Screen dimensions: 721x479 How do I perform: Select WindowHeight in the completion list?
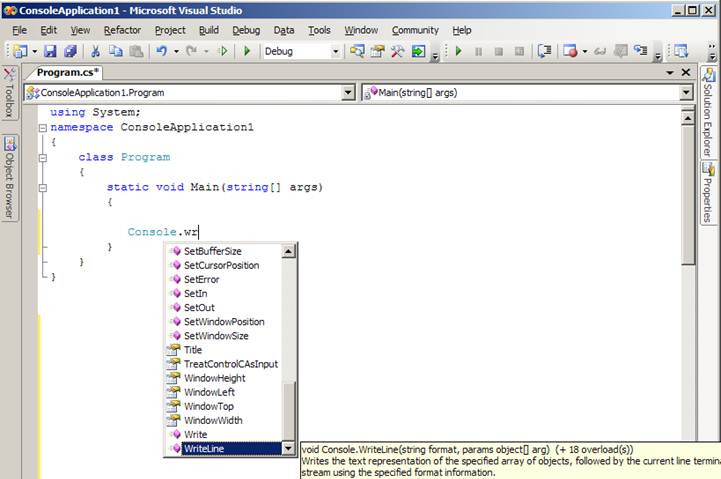(224, 378)
